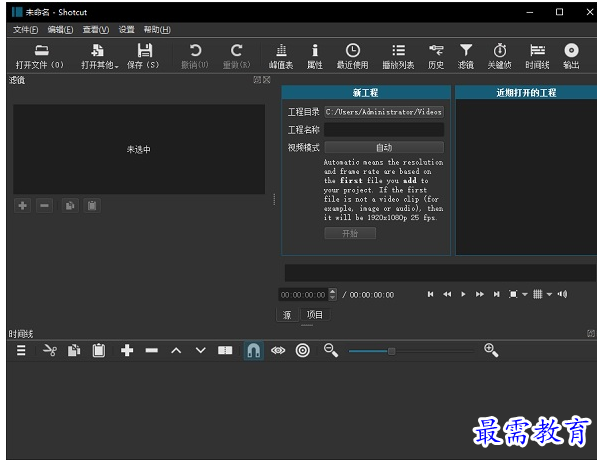Viewport: 597px width, 463px height.
Task: Toggle timeline snapping magnet
Action: pyautogui.click(x=254, y=350)
